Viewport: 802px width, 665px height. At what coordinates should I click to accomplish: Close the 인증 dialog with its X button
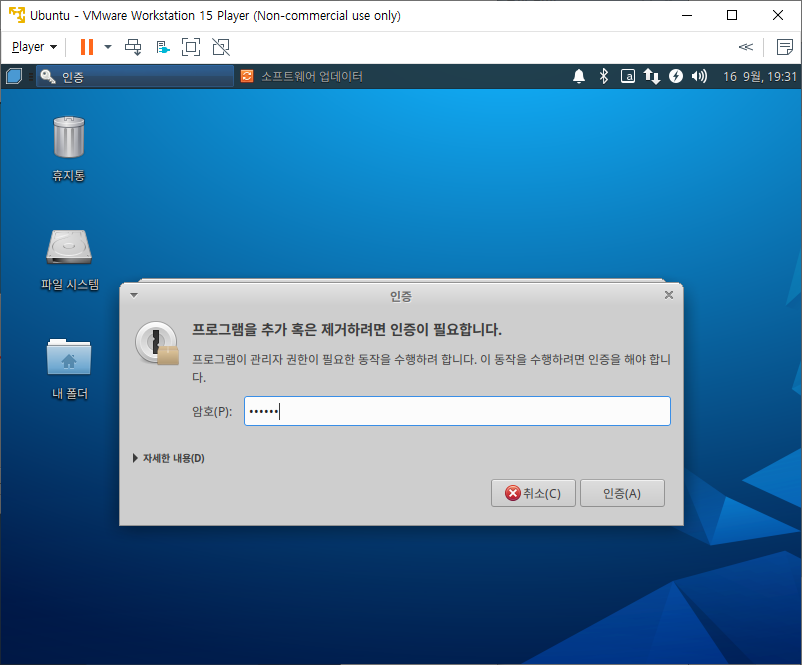[669, 295]
